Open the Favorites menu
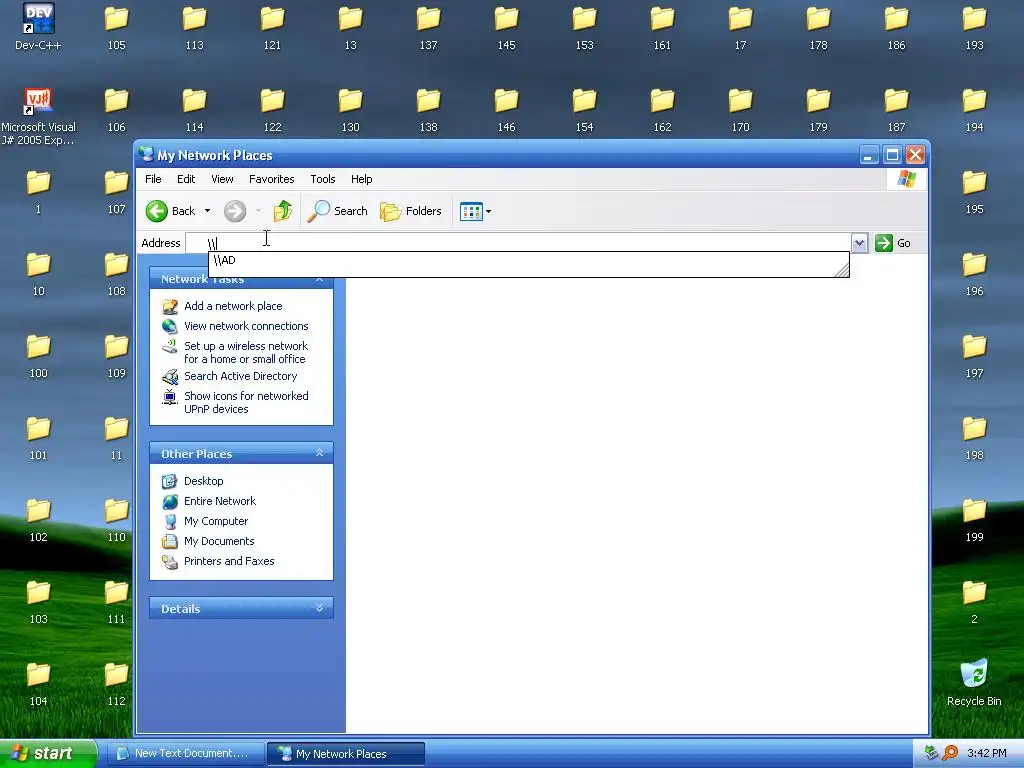1024x768 pixels. click(x=272, y=179)
